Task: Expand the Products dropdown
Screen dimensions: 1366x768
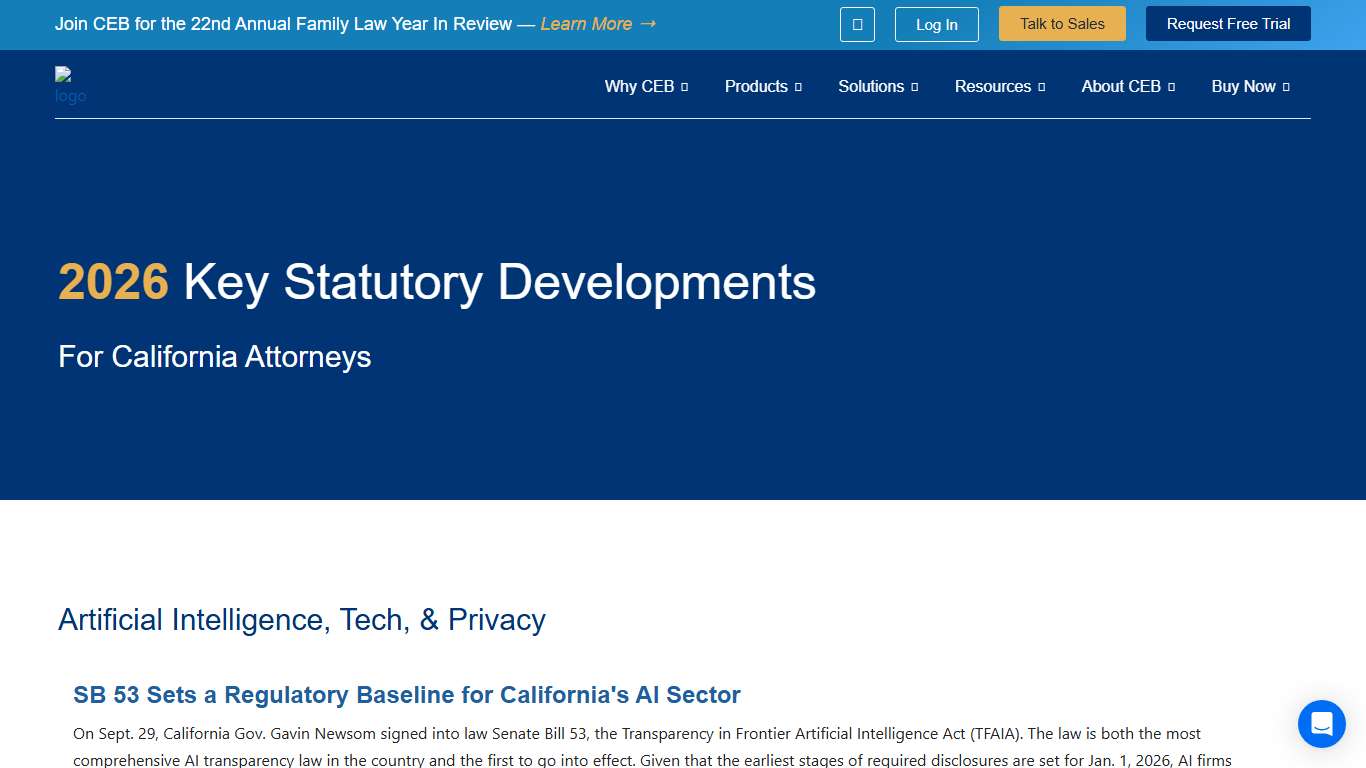Action: point(762,87)
